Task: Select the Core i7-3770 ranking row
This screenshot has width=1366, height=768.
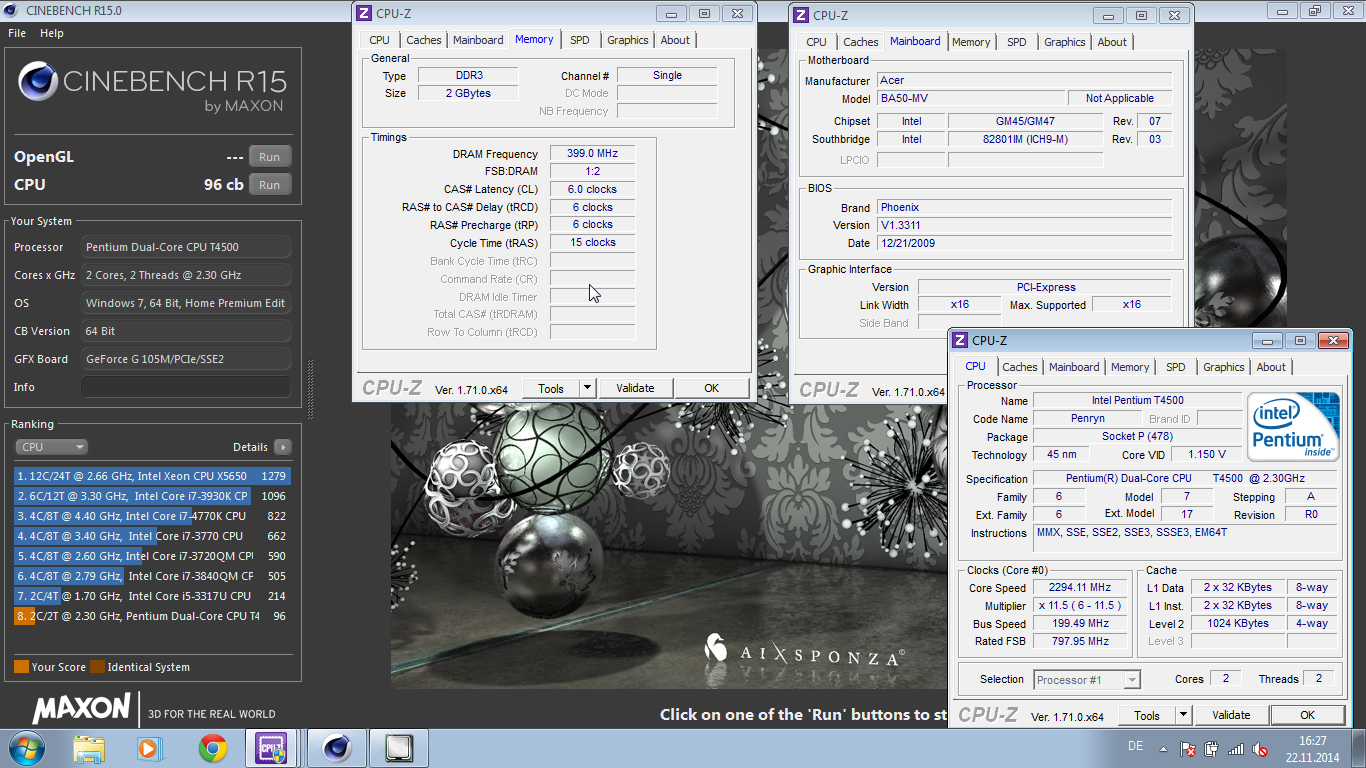Action: (152, 536)
